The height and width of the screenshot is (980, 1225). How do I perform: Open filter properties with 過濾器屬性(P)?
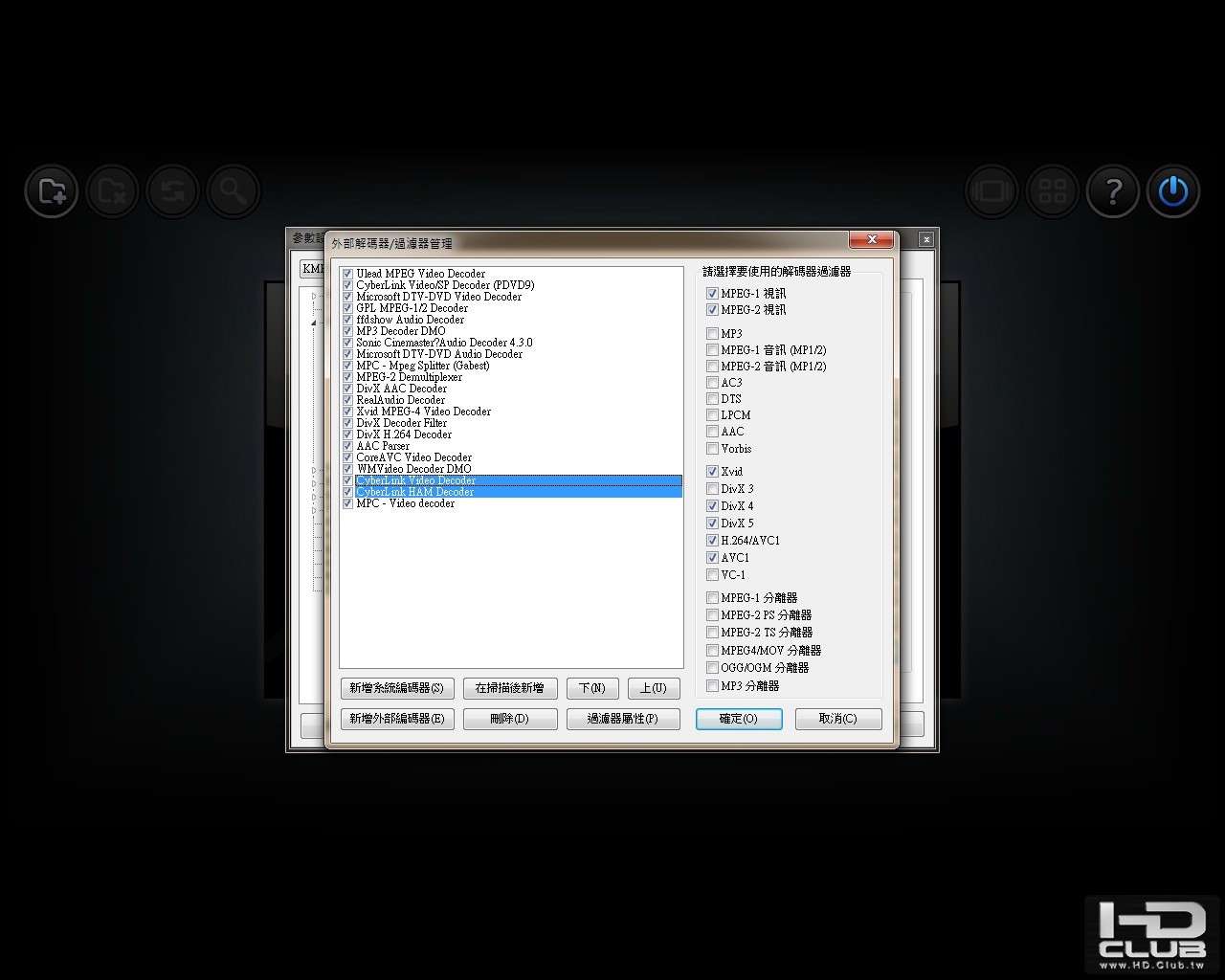tap(623, 719)
